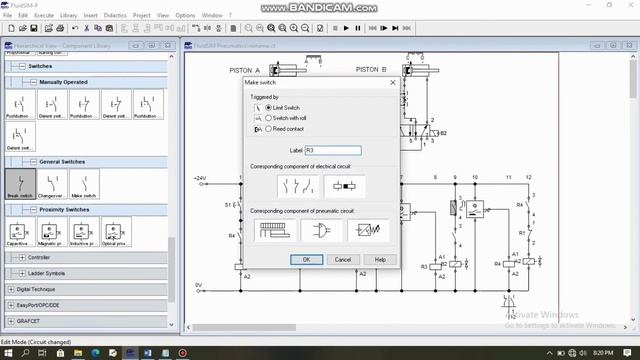Start simulation with Play button
This screenshot has width=640, height=360.
pos(346,28)
